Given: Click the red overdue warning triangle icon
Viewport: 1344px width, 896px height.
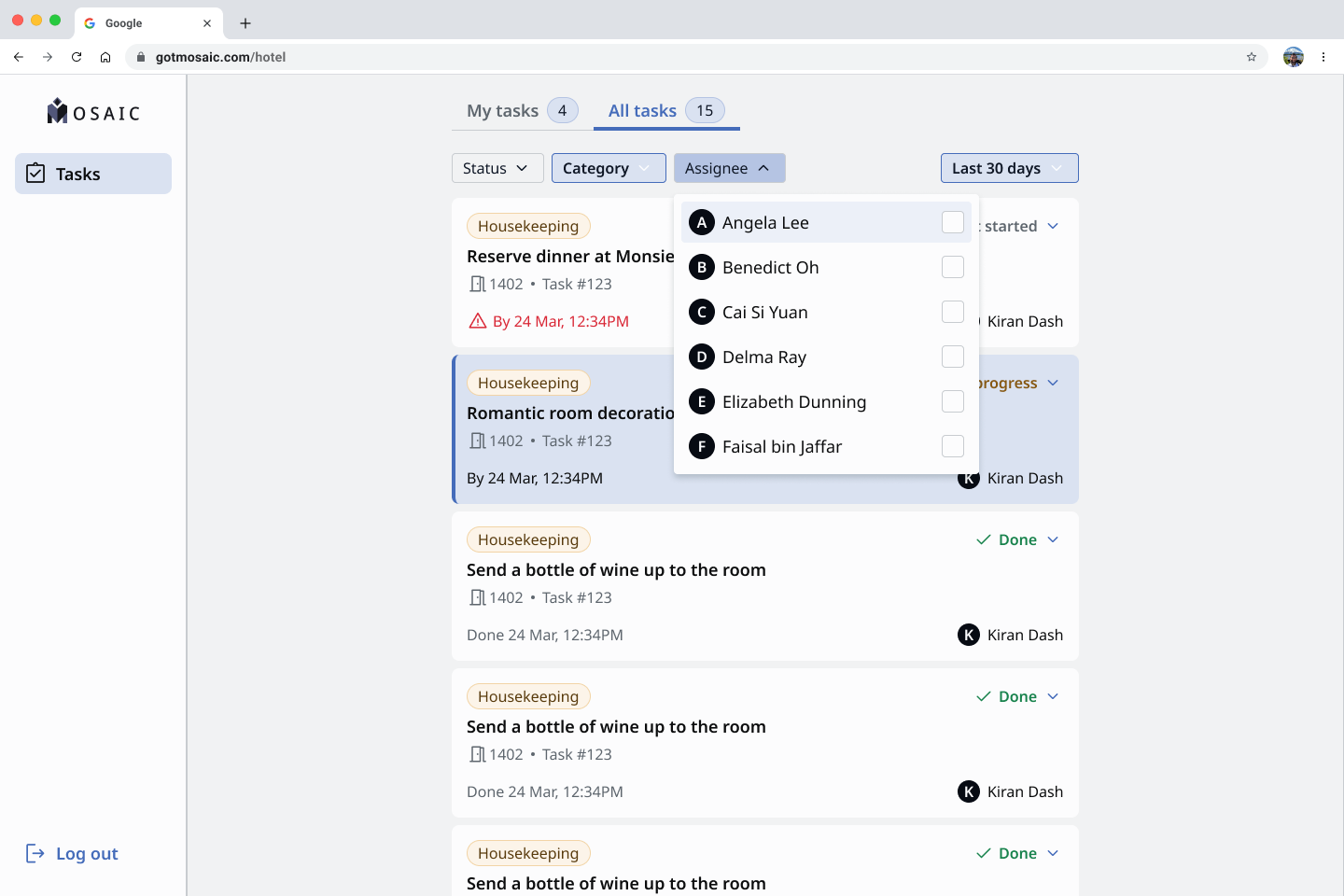Looking at the screenshot, I should coord(478,321).
